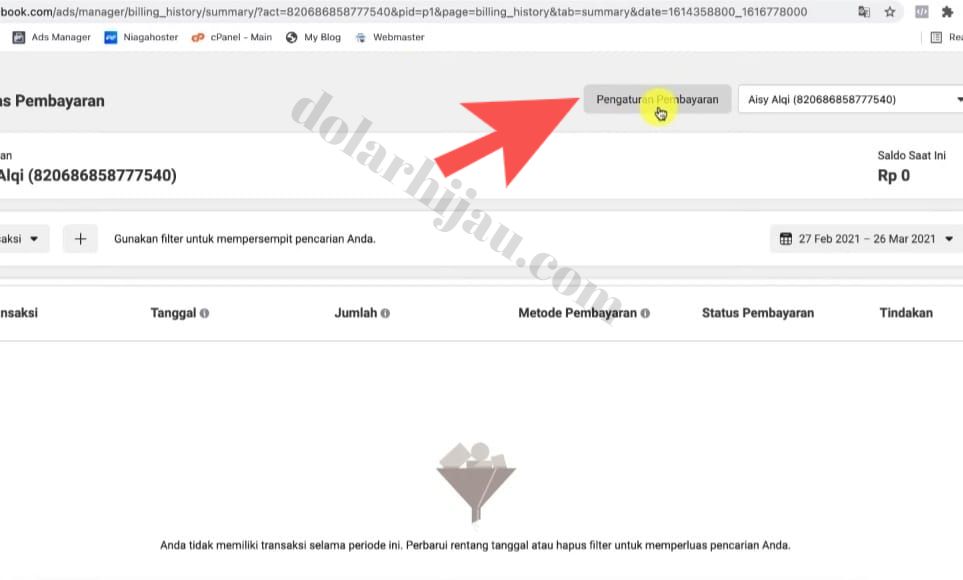This screenshot has height=580, width=963.
Task: Click the translate page icon
Action: pyautogui.click(x=864, y=12)
